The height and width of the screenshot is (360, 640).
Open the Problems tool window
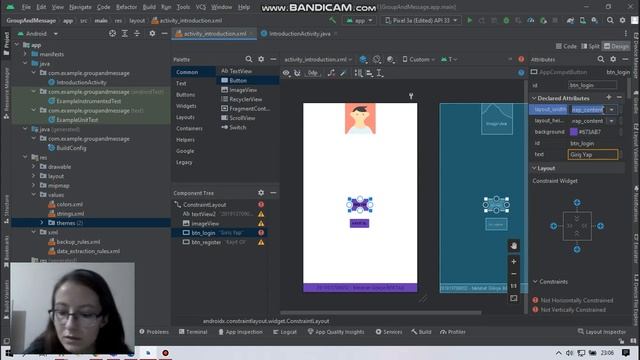[154, 332]
